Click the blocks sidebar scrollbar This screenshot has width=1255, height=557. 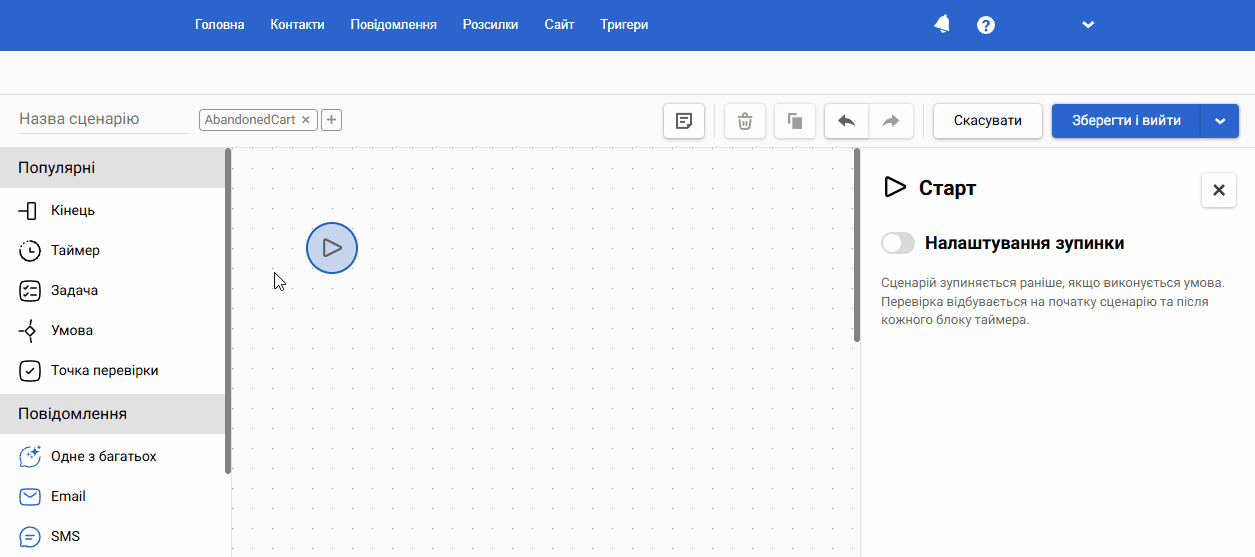coord(228,310)
